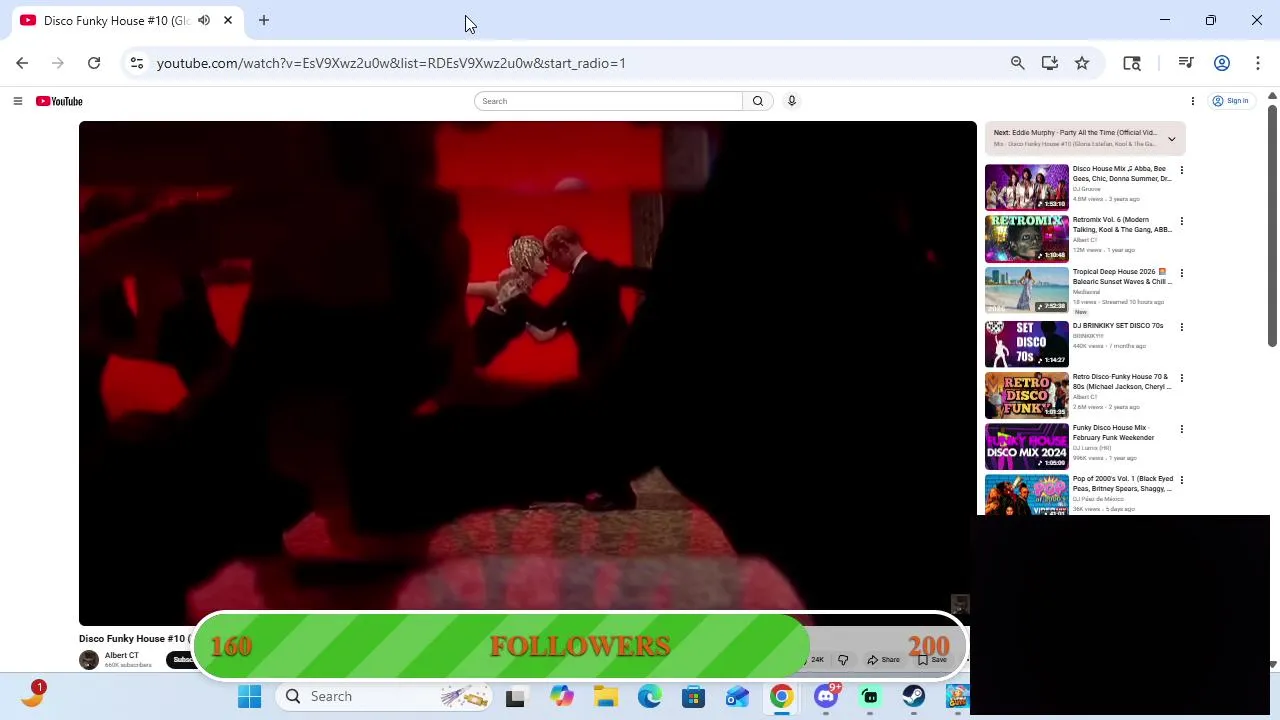
Task: Click the Windows taskbar Search box
Action: click(x=384, y=696)
